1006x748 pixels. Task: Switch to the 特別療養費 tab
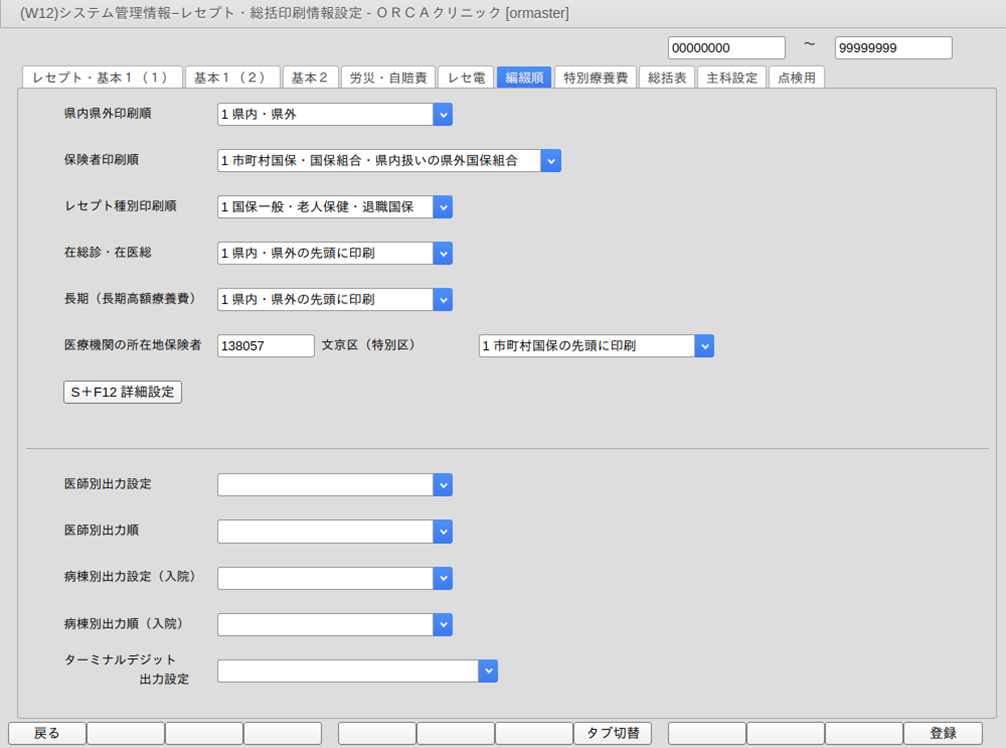click(x=595, y=78)
